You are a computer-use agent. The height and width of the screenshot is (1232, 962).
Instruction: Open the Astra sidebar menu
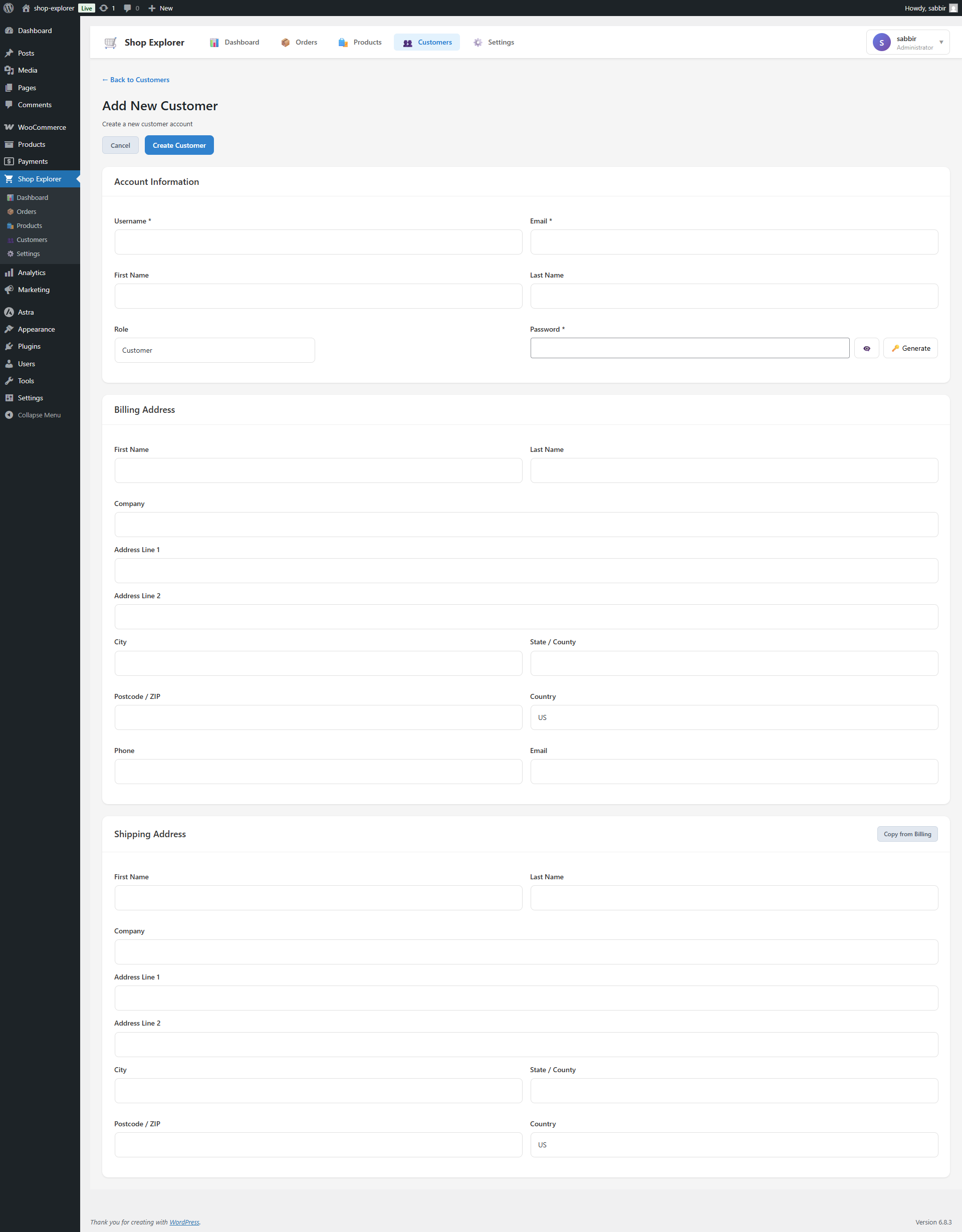[x=26, y=312]
